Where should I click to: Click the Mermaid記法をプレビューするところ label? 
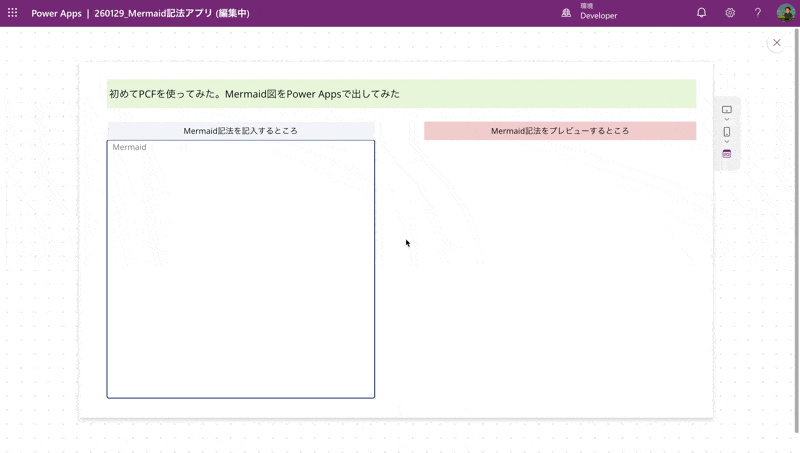(x=560, y=131)
